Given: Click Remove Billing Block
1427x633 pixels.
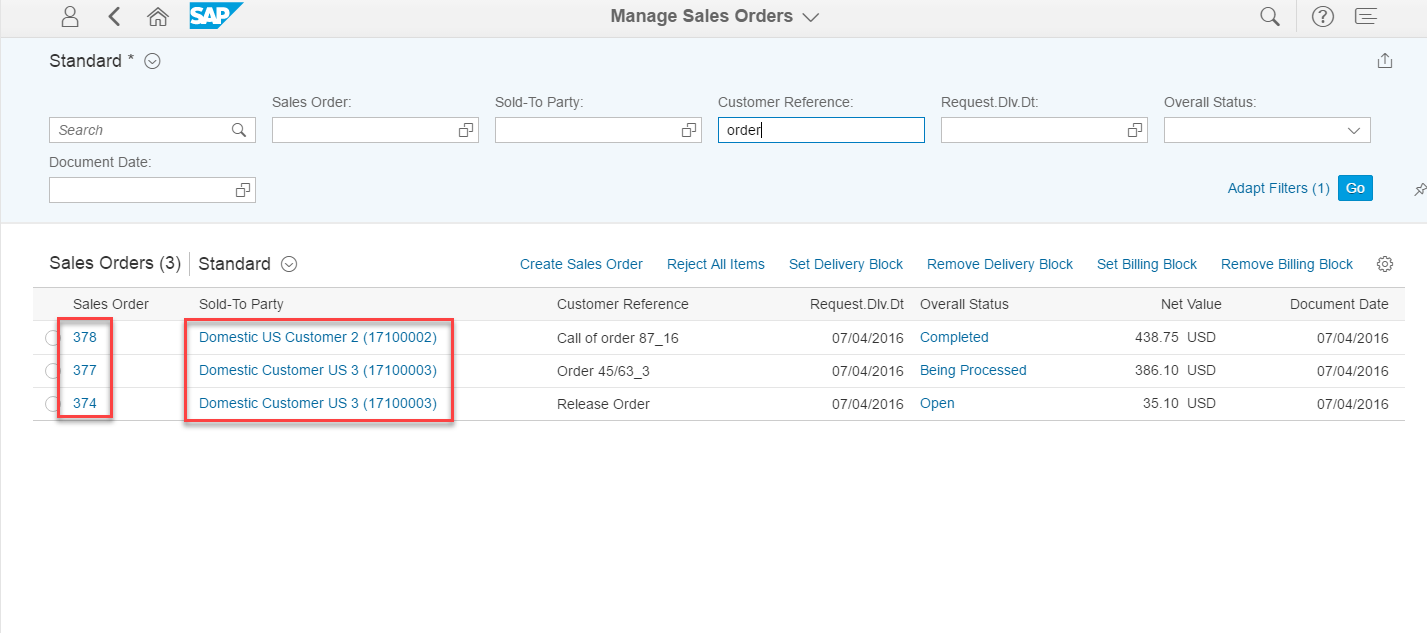Looking at the screenshot, I should click(1287, 264).
